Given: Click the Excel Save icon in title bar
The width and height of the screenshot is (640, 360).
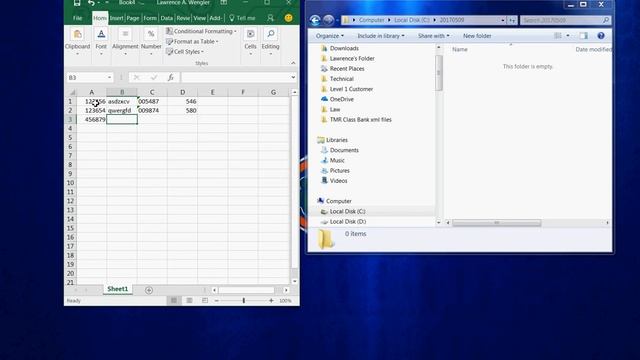Looking at the screenshot, I should [77, 3].
